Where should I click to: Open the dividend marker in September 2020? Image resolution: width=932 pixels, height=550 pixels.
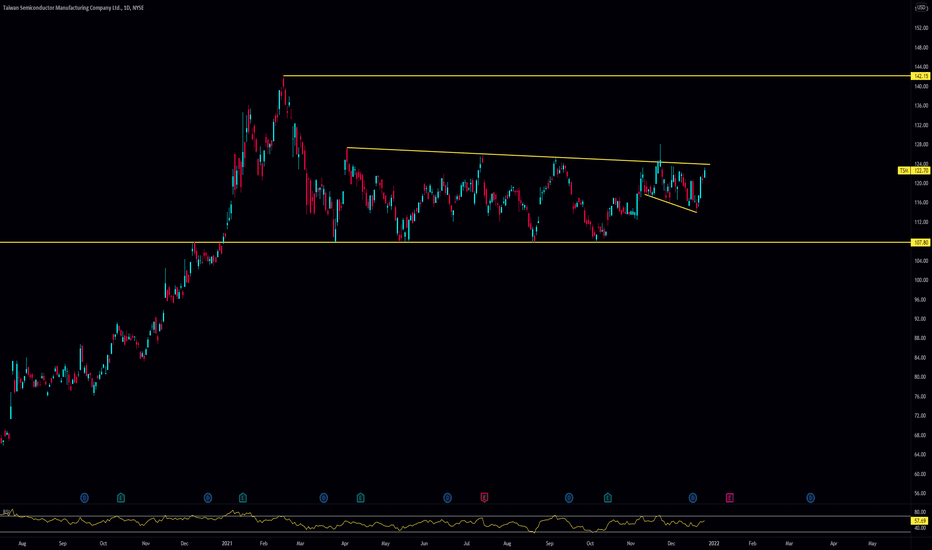tap(84, 498)
